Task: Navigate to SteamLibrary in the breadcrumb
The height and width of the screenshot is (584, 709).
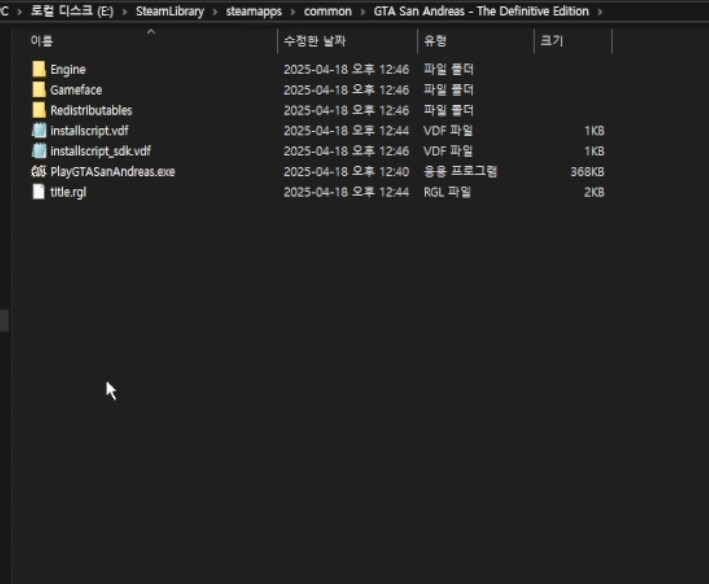Action: 169,12
